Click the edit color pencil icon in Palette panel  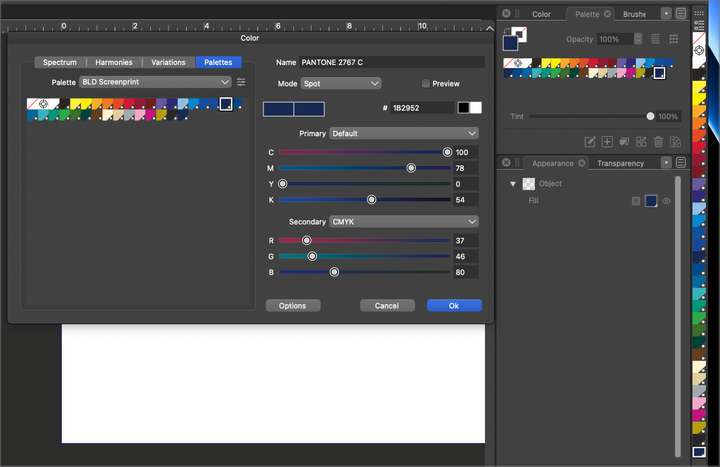590,142
